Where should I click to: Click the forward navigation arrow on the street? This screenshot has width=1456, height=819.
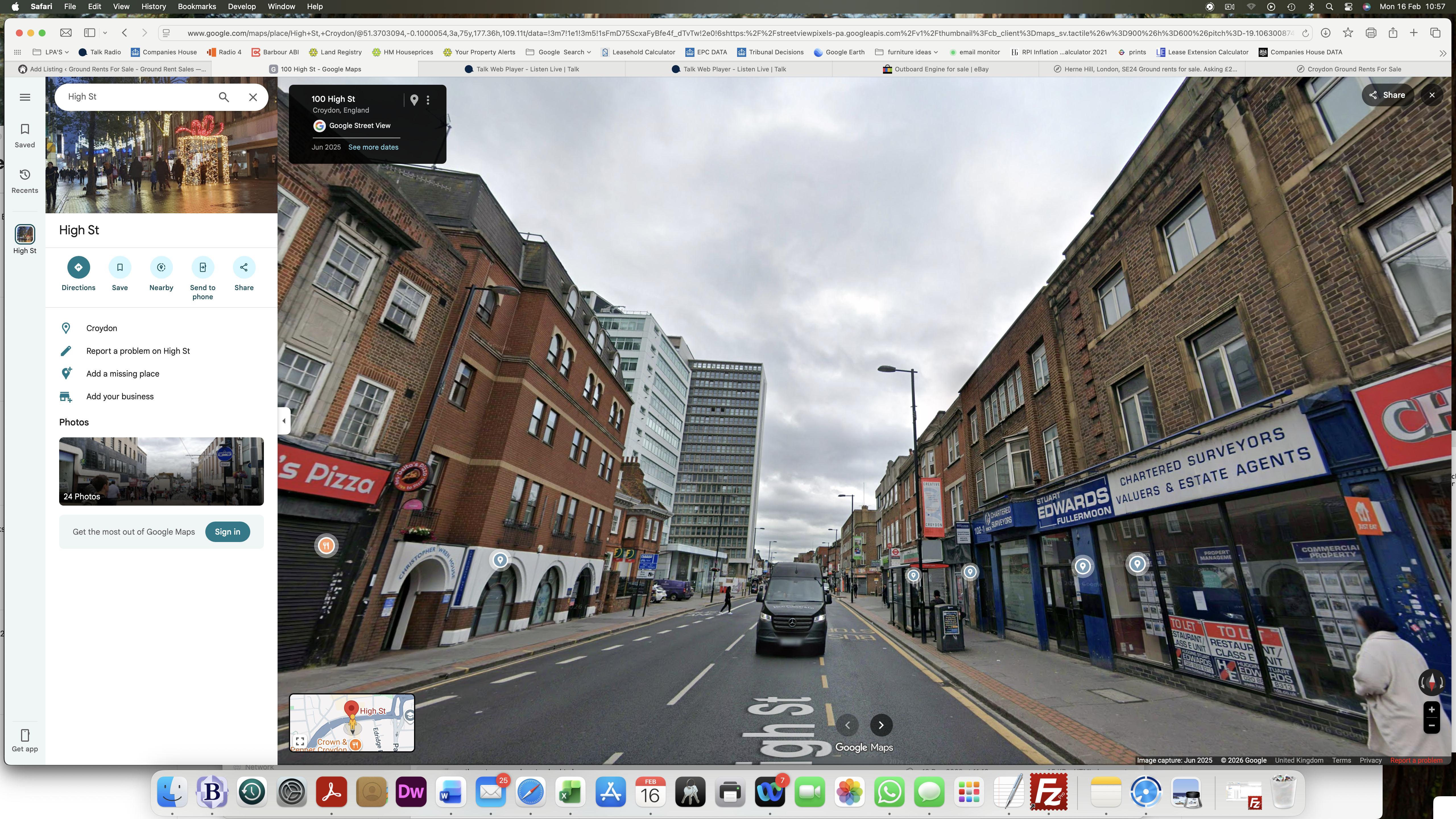coord(881,725)
